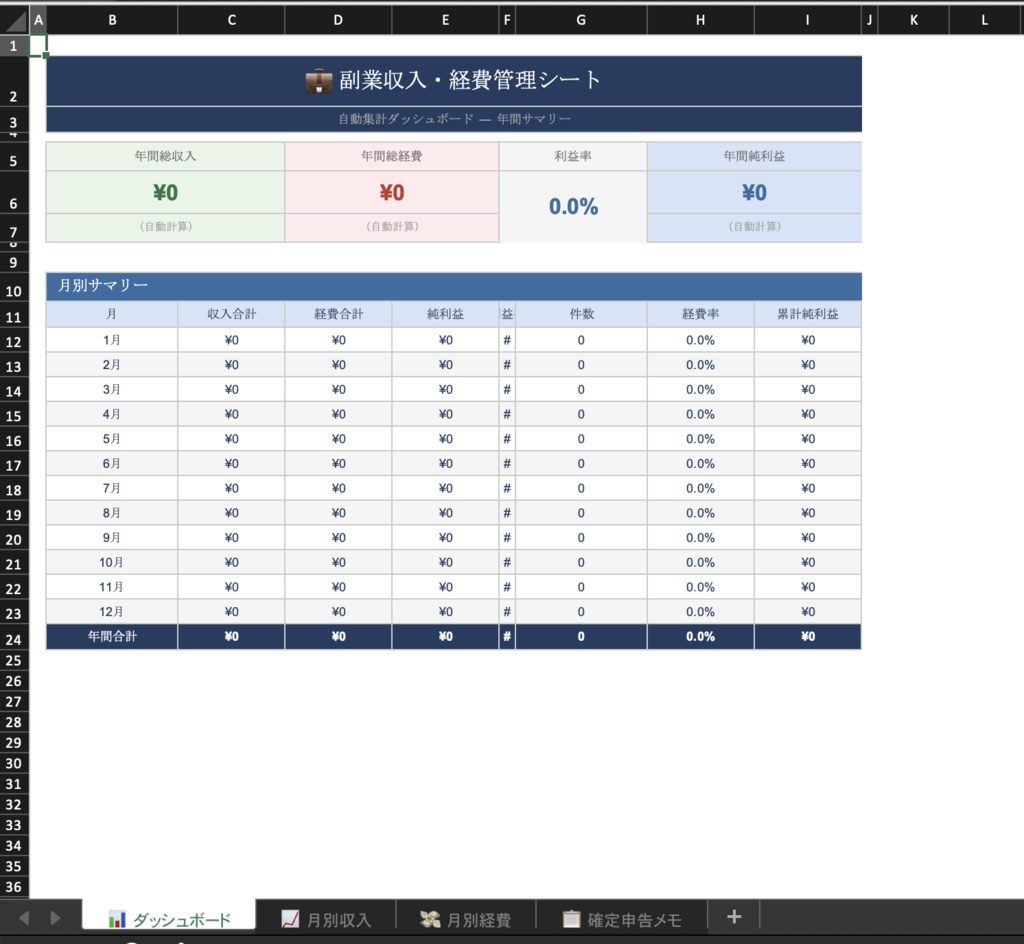This screenshot has height=944, width=1024.
Task: Click the 副業収入・経費管理シート title cell
Action: [x=452, y=80]
